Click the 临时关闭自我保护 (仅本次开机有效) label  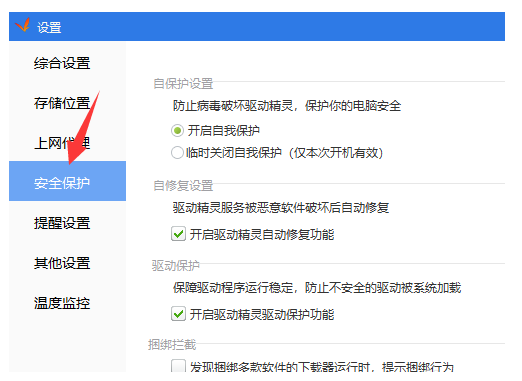click(x=284, y=153)
